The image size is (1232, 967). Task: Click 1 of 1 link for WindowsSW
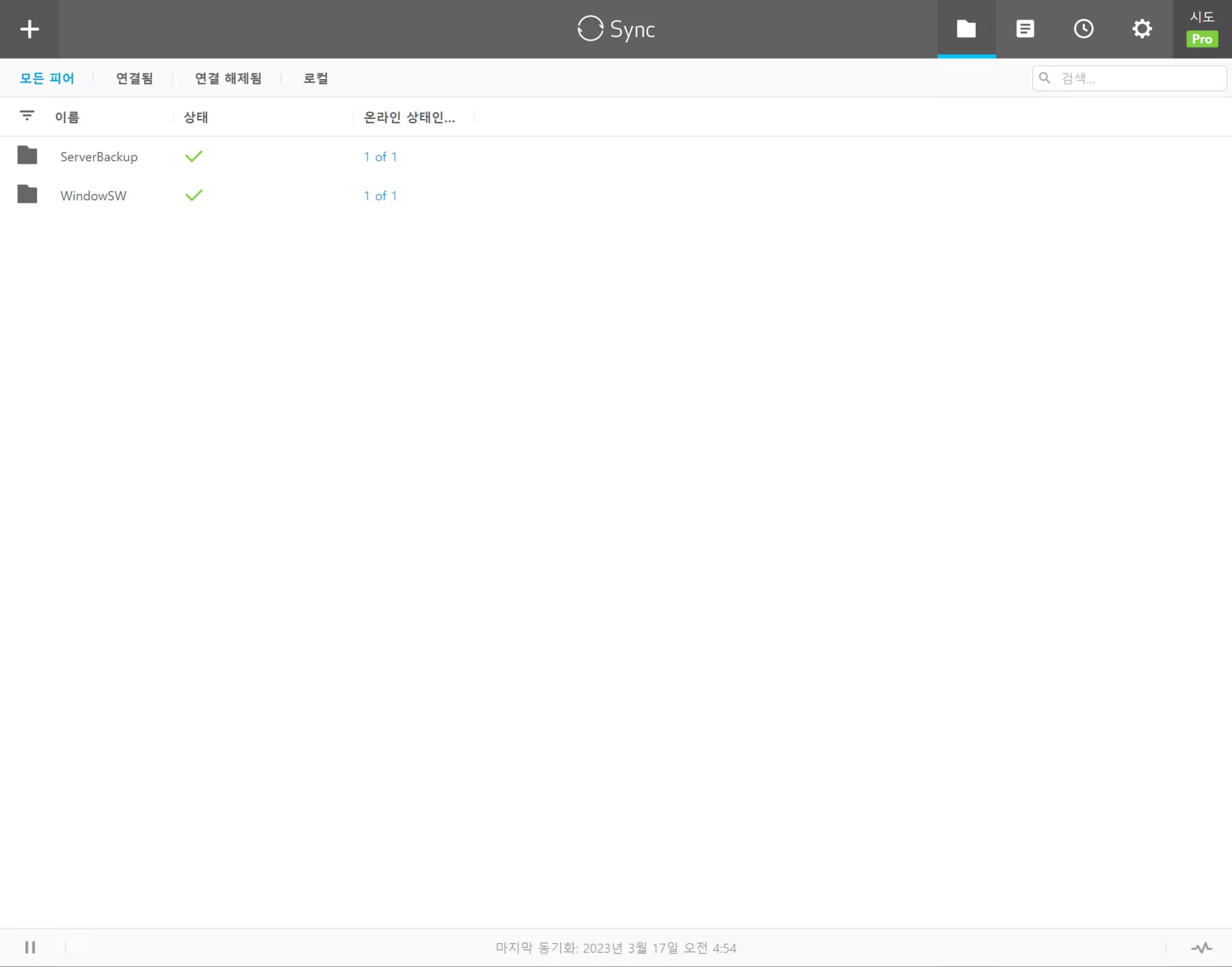(x=380, y=195)
